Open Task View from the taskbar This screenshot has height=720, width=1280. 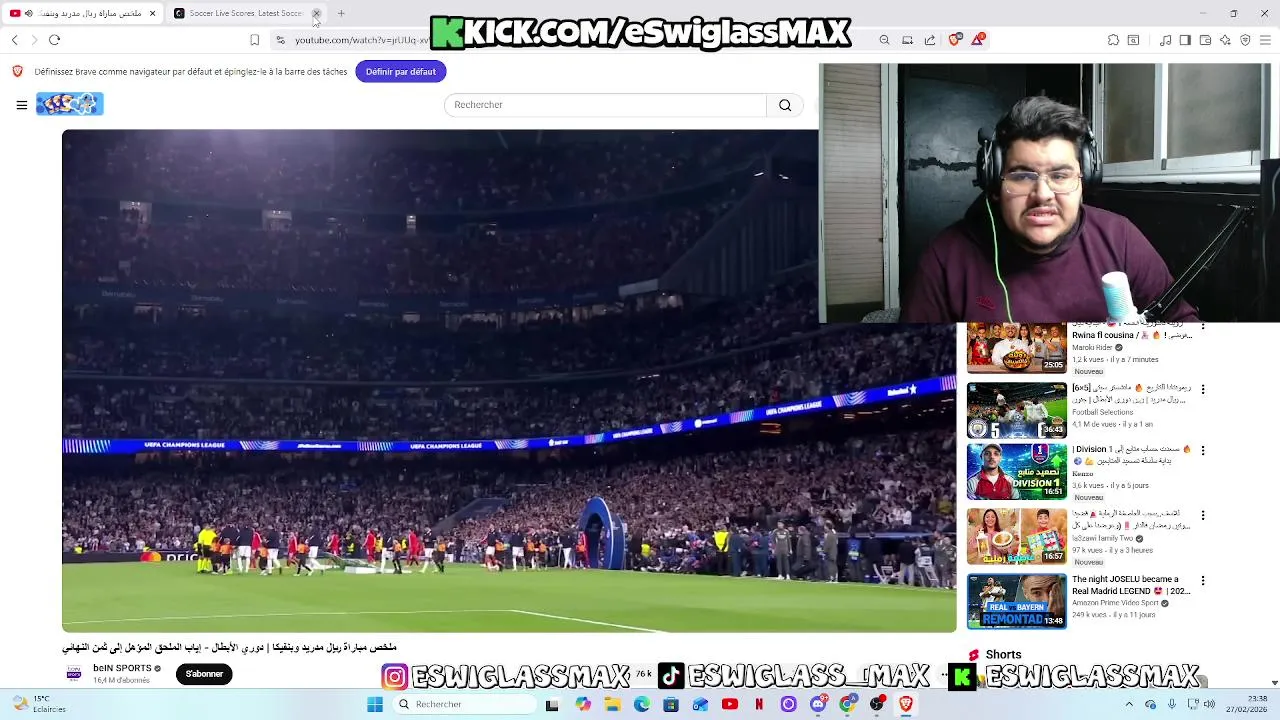coord(552,704)
